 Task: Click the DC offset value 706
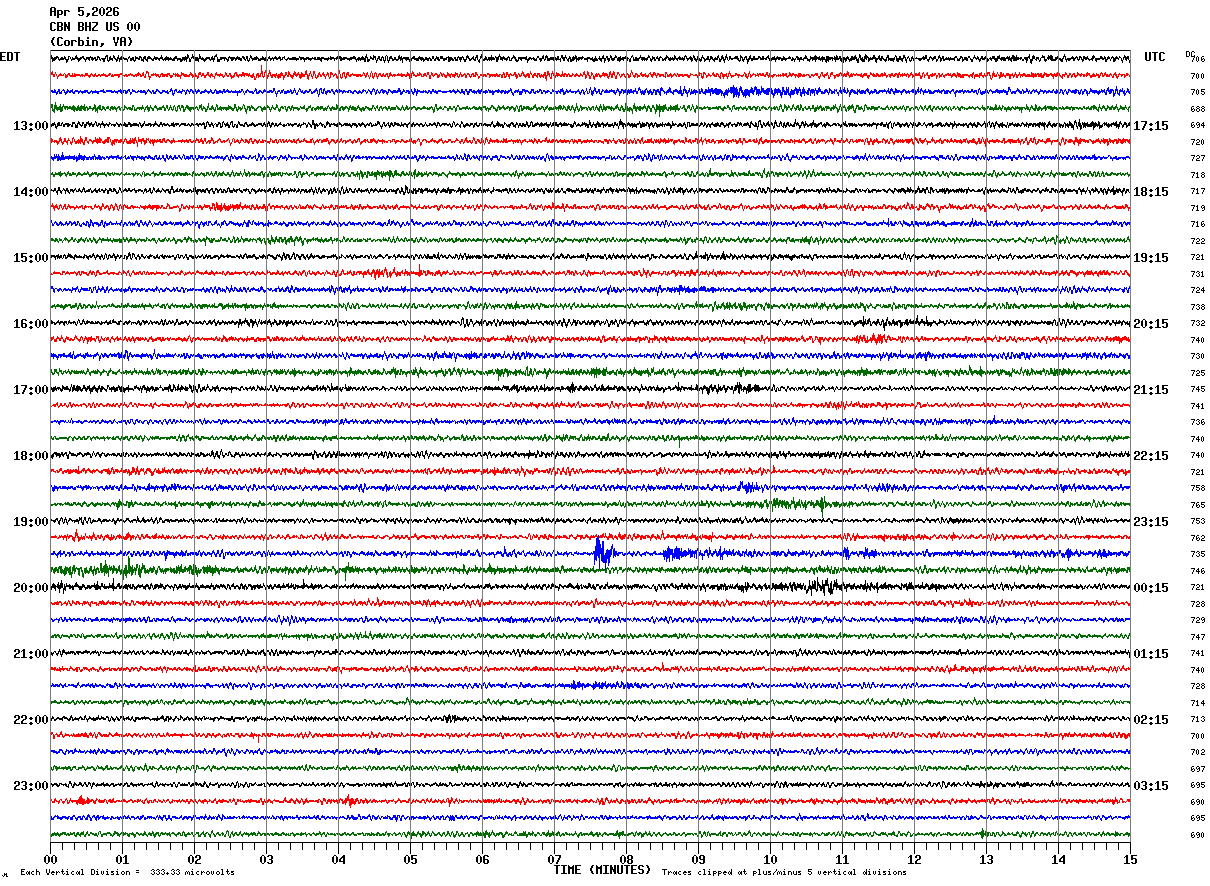[x=1197, y=60]
